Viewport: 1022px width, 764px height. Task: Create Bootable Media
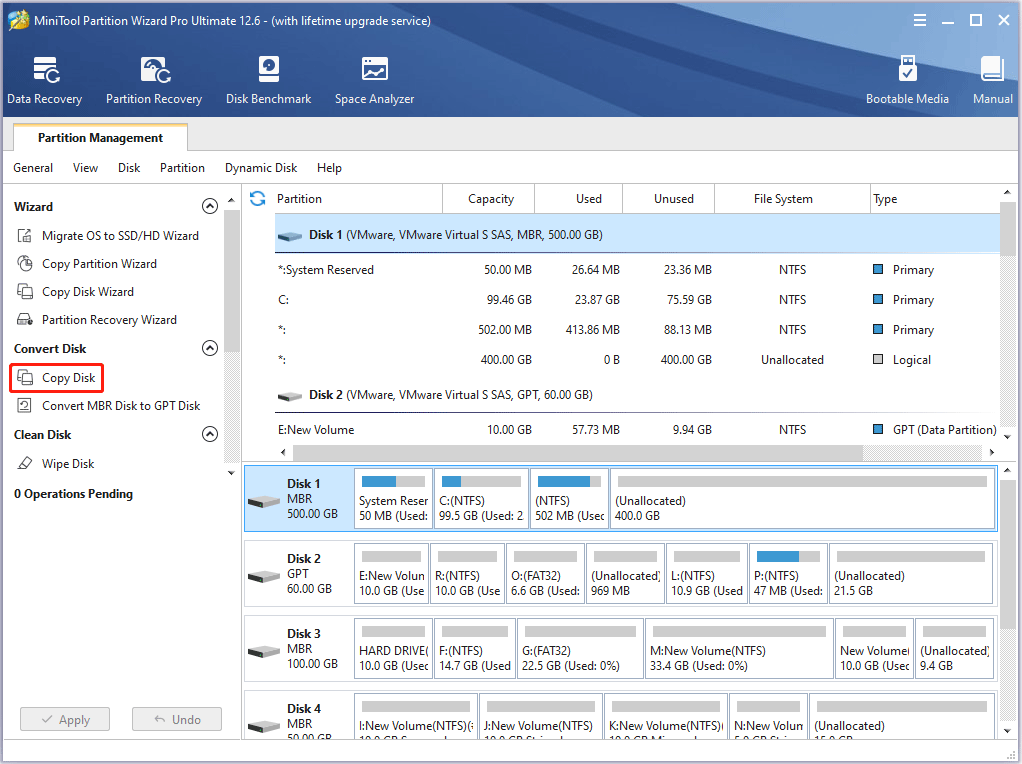(907, 81)
